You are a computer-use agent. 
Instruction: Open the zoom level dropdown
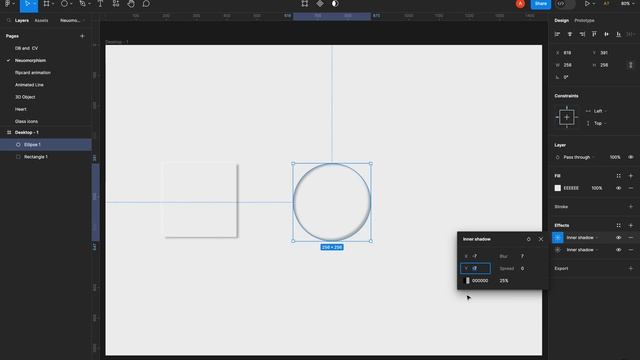(627, 4)
